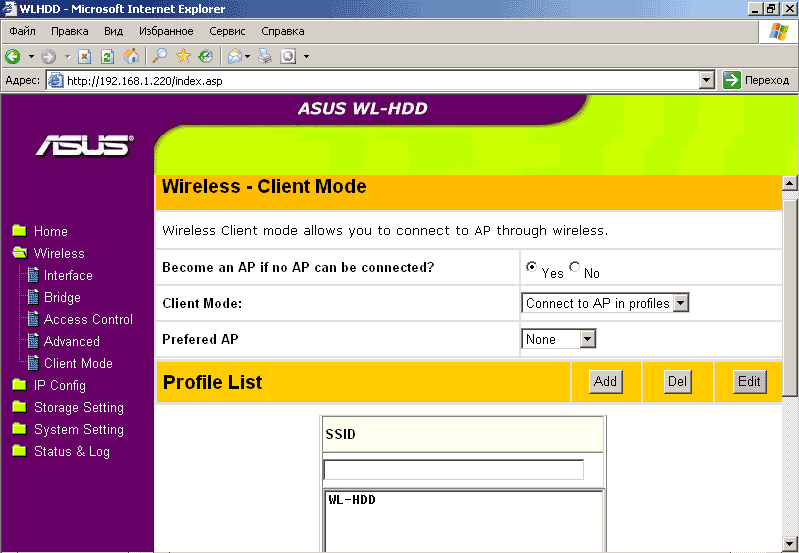This screenshot has width=799, height=553.
Task: Open the Favorites star toolbar icon
Action: (x=183, y=56)
